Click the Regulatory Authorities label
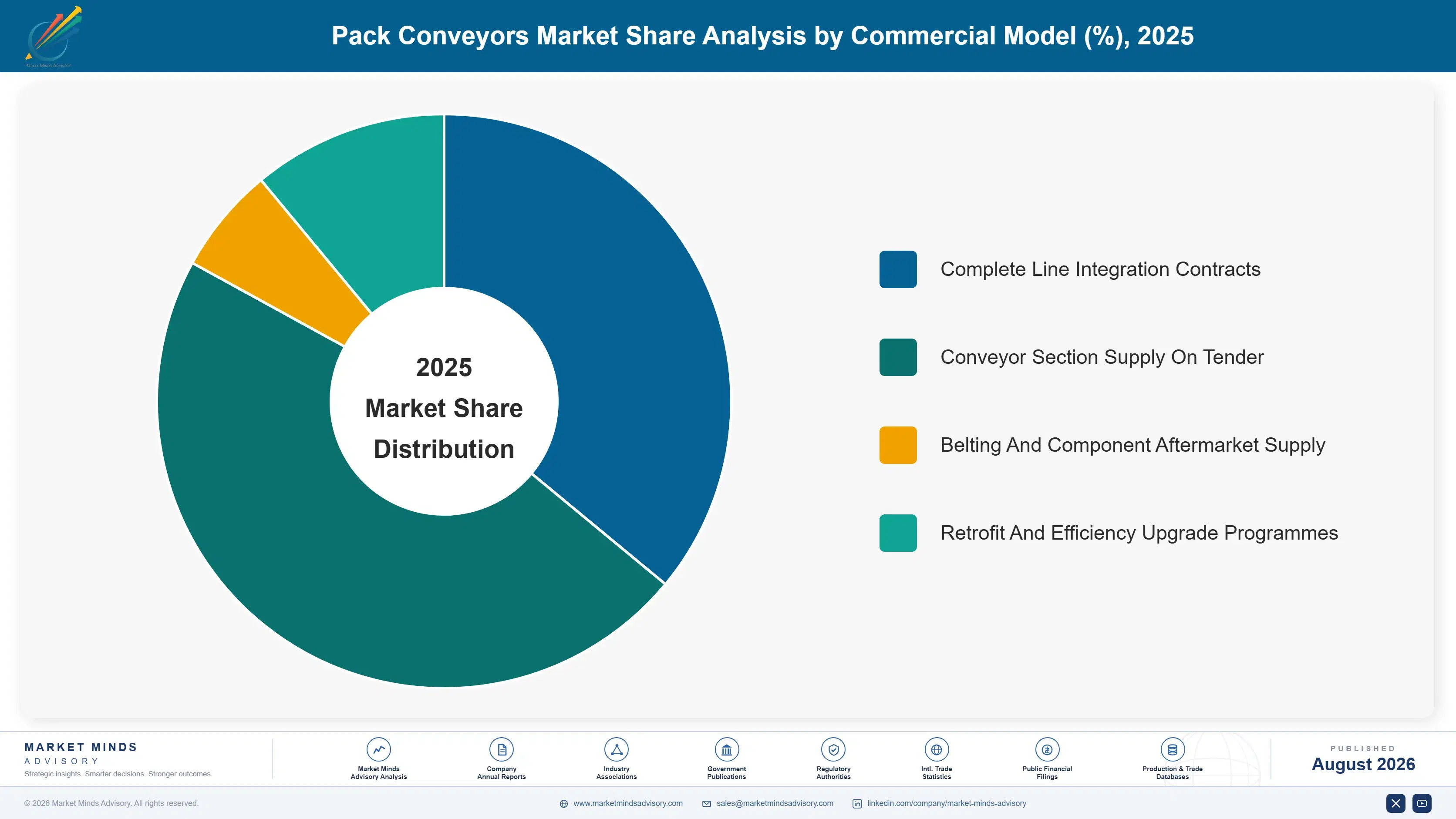This screenshot has height=819, width=1456. (x=833, y=773)
